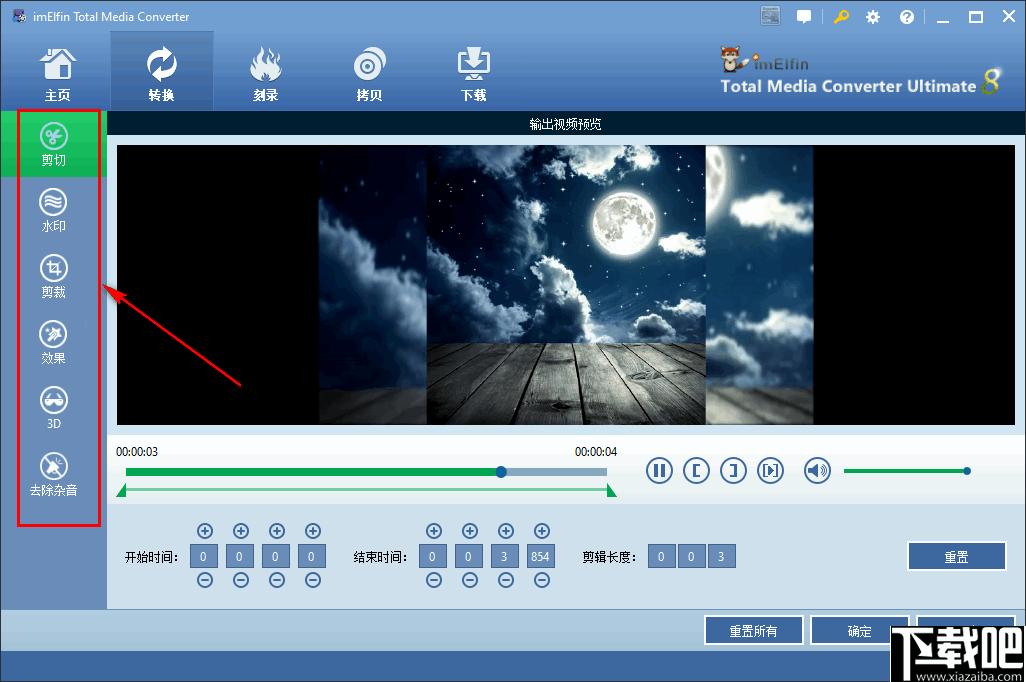The height and width of the screenshot is (682, 1026).
Task: Select the 水印 watermark tool
Action: (x=54, y=210)
